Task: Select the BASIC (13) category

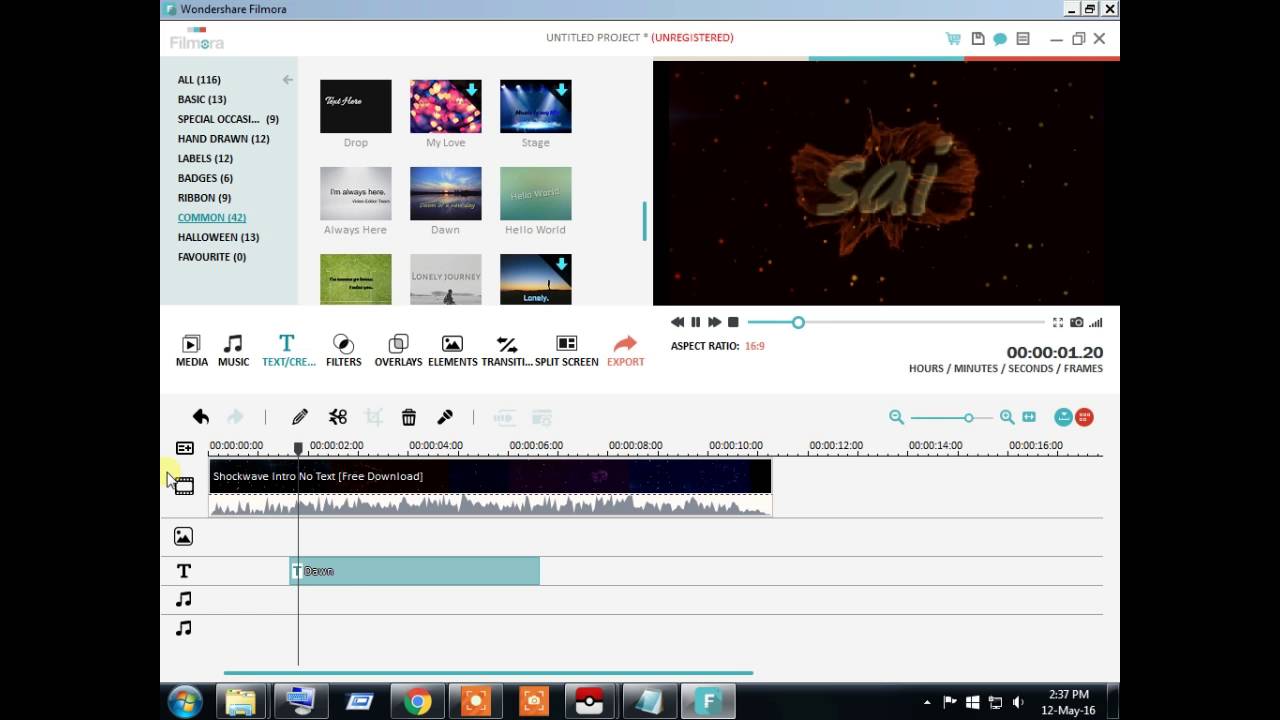Action: 202,99
